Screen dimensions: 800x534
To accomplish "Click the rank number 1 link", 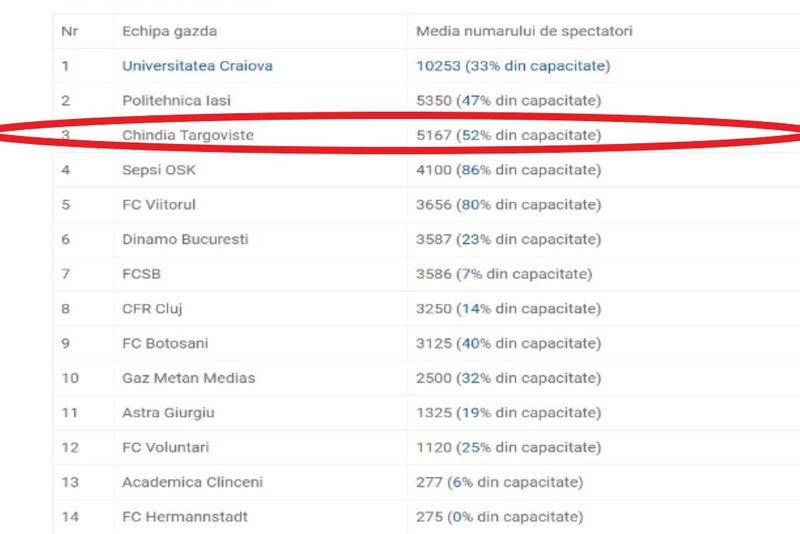I will (65, 66).
